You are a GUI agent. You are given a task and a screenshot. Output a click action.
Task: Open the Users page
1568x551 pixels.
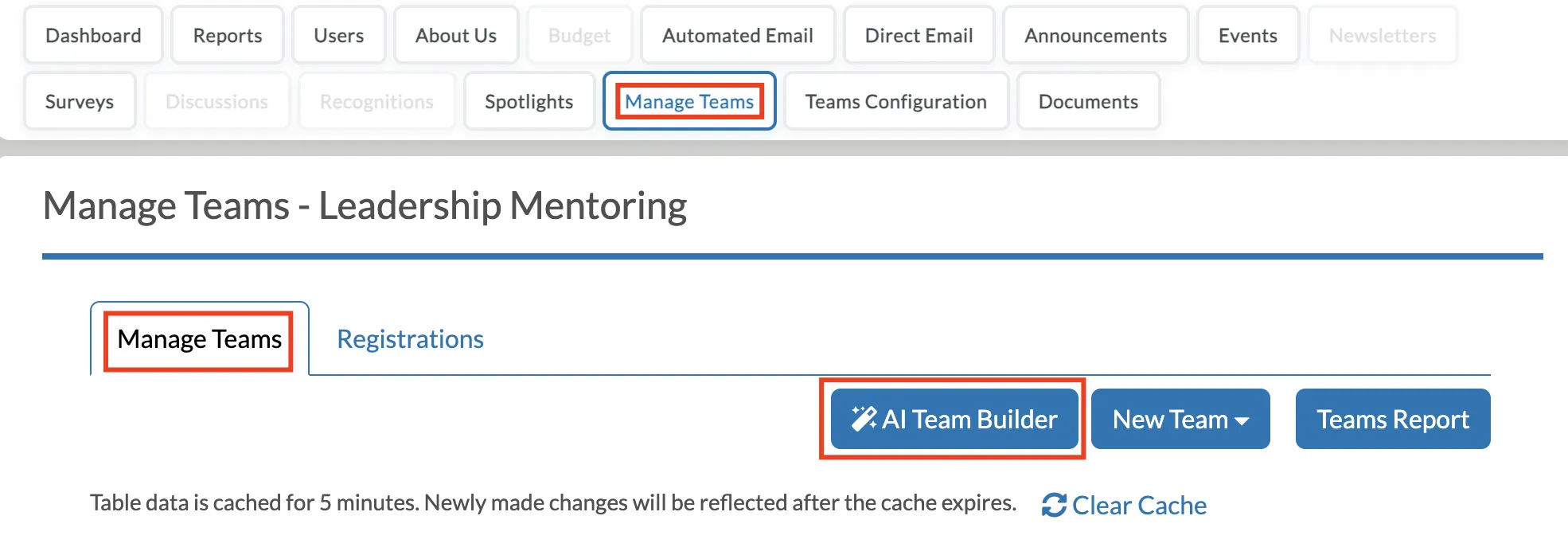click(339, 35)
